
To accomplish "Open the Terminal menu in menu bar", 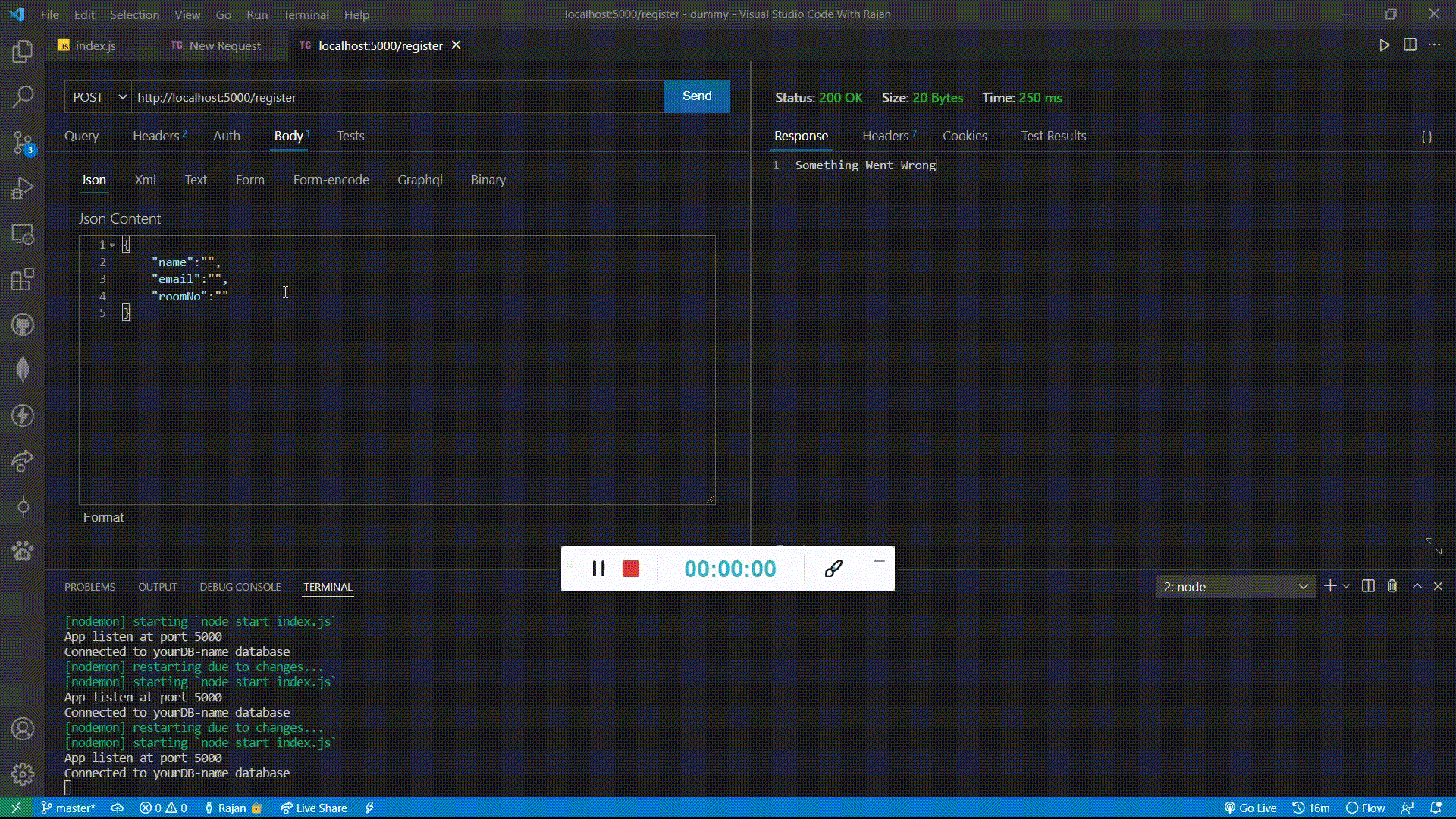I will pyautogui.click(x=306, y=14).
